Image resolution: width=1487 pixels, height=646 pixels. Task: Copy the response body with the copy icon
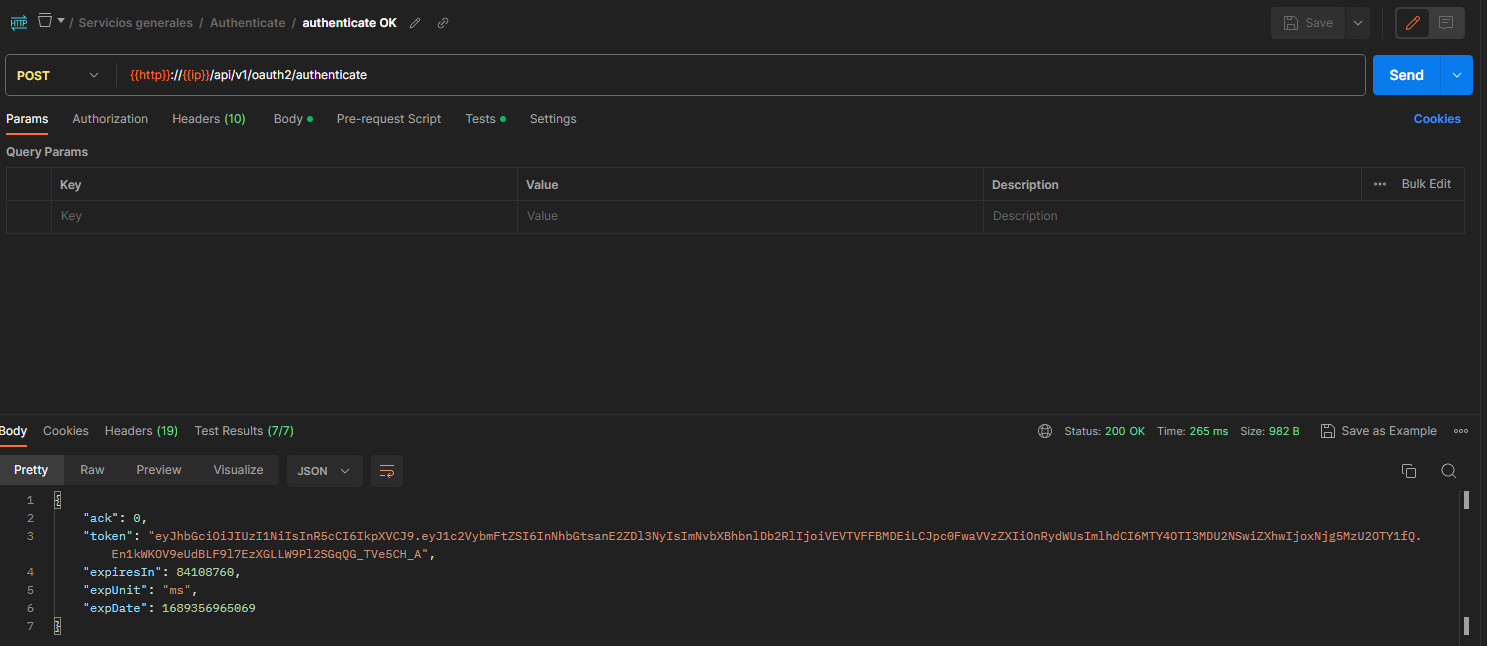pyautogui.click(x=1409, y=471)
